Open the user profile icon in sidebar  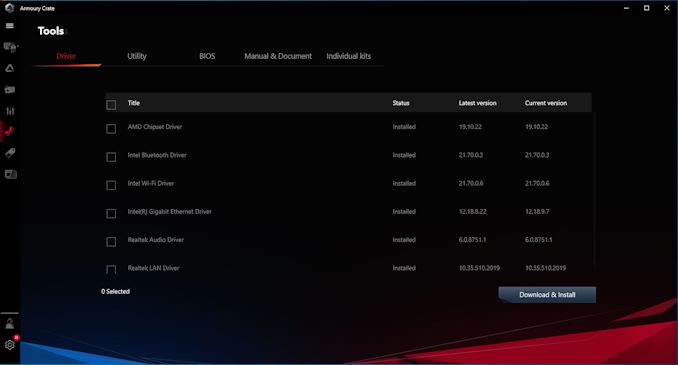click(x=10, y=323)
